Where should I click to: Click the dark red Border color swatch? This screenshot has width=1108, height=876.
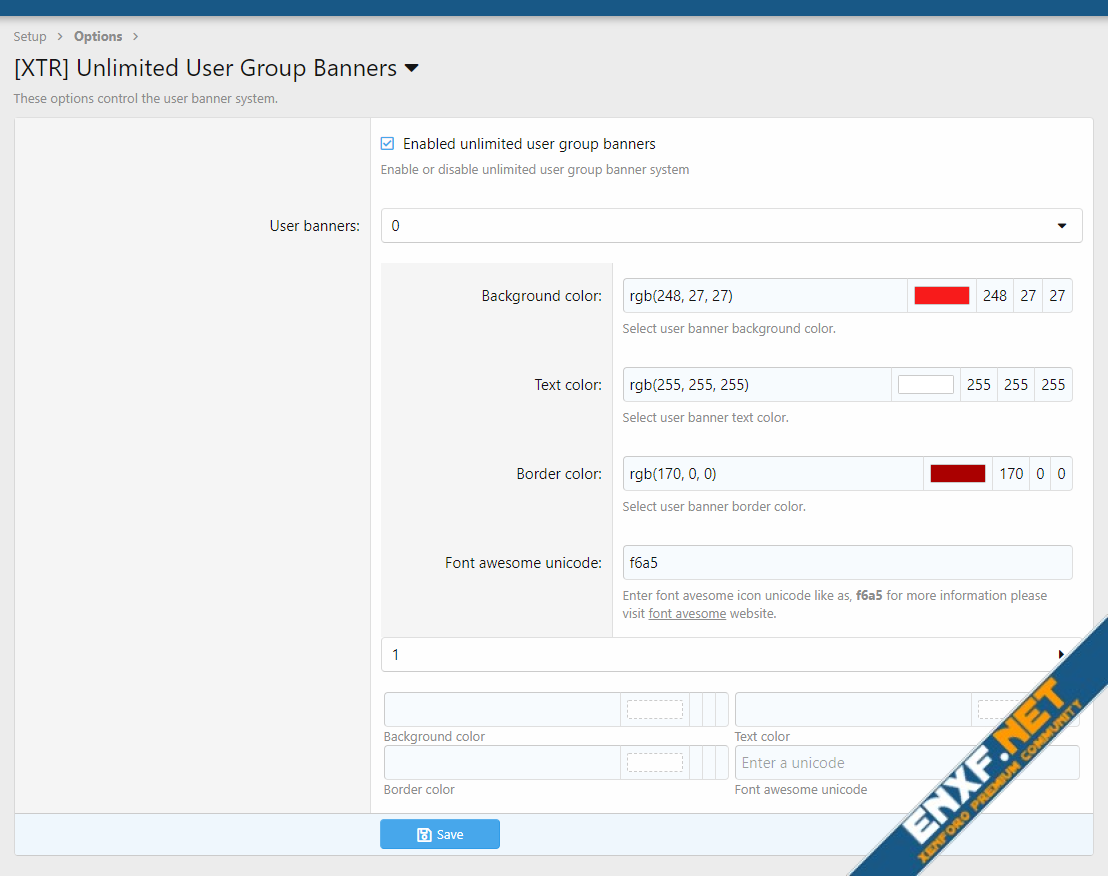(x=957, y=474)
